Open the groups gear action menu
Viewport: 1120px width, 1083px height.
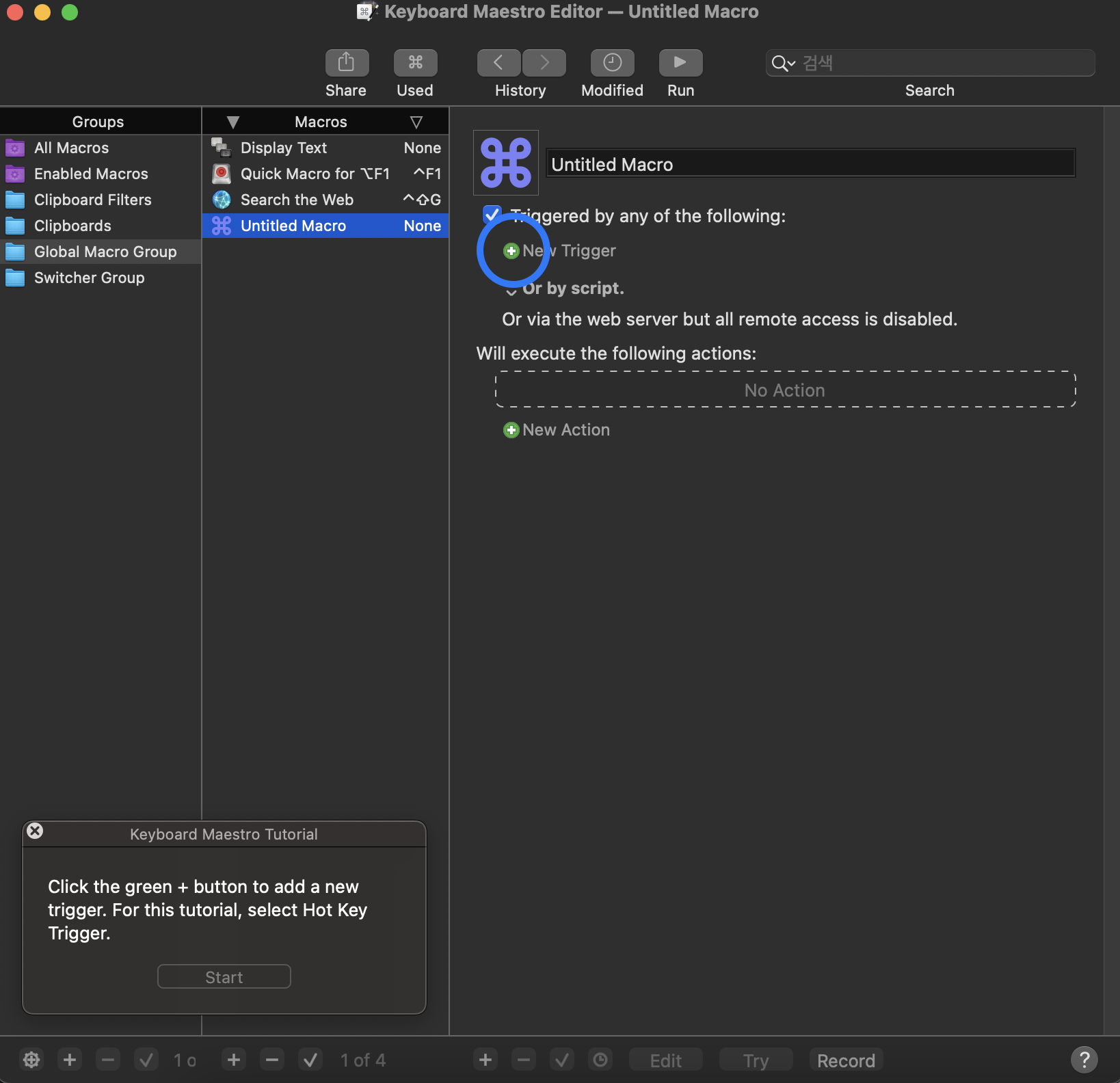(x=31, y=1060)
